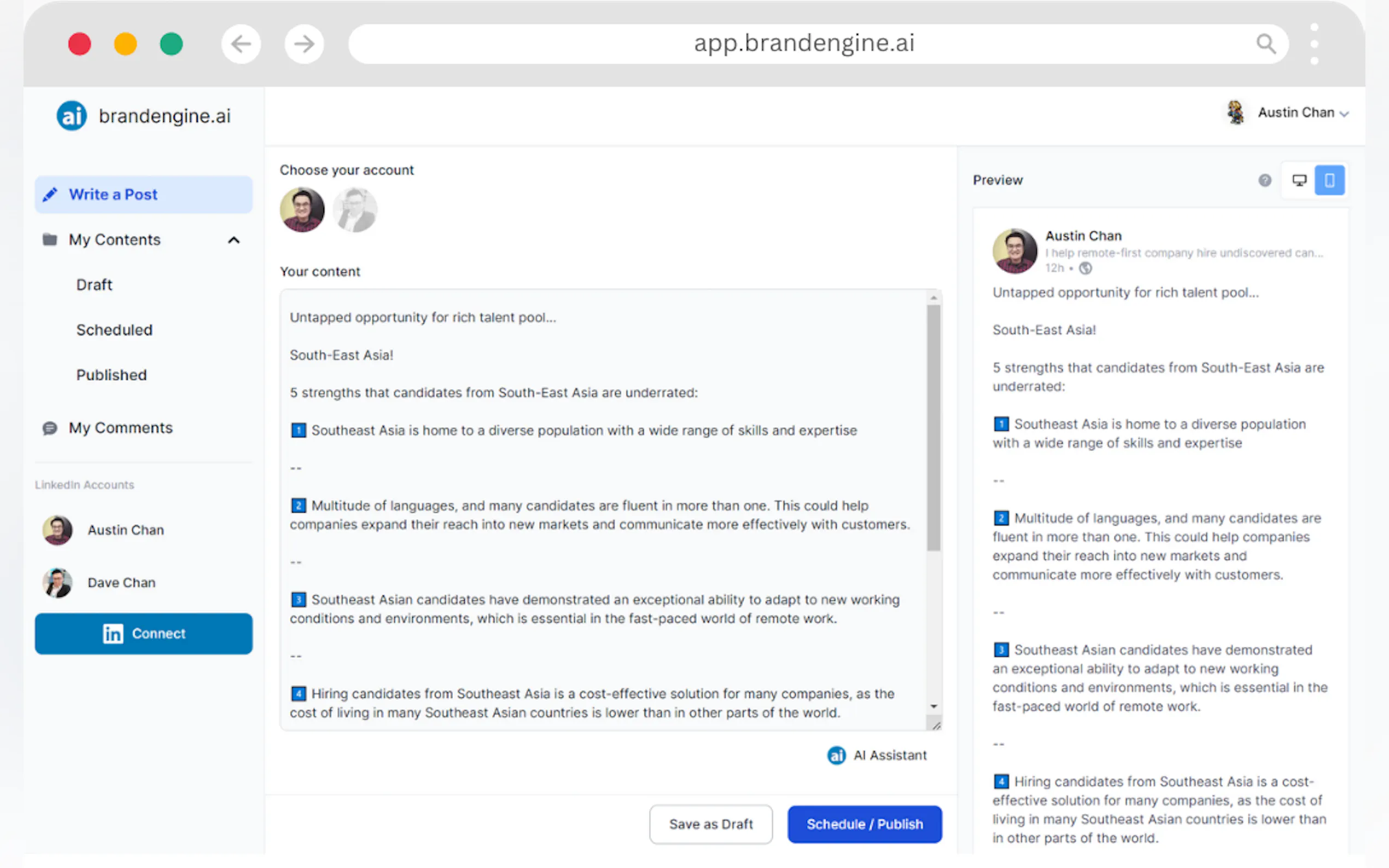Click the browser back arrow

coord(241,44)
